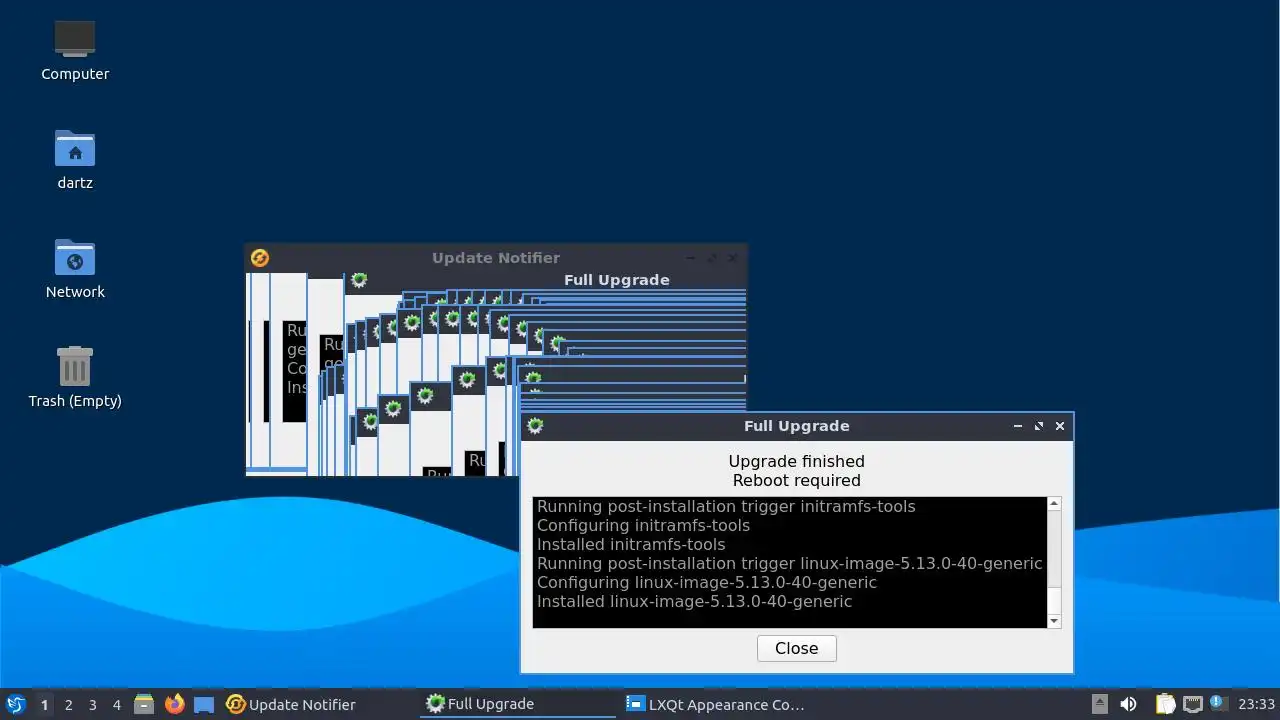
Task: Click the scroll down arrow in upgrade log
Action: coord(1053,621)
